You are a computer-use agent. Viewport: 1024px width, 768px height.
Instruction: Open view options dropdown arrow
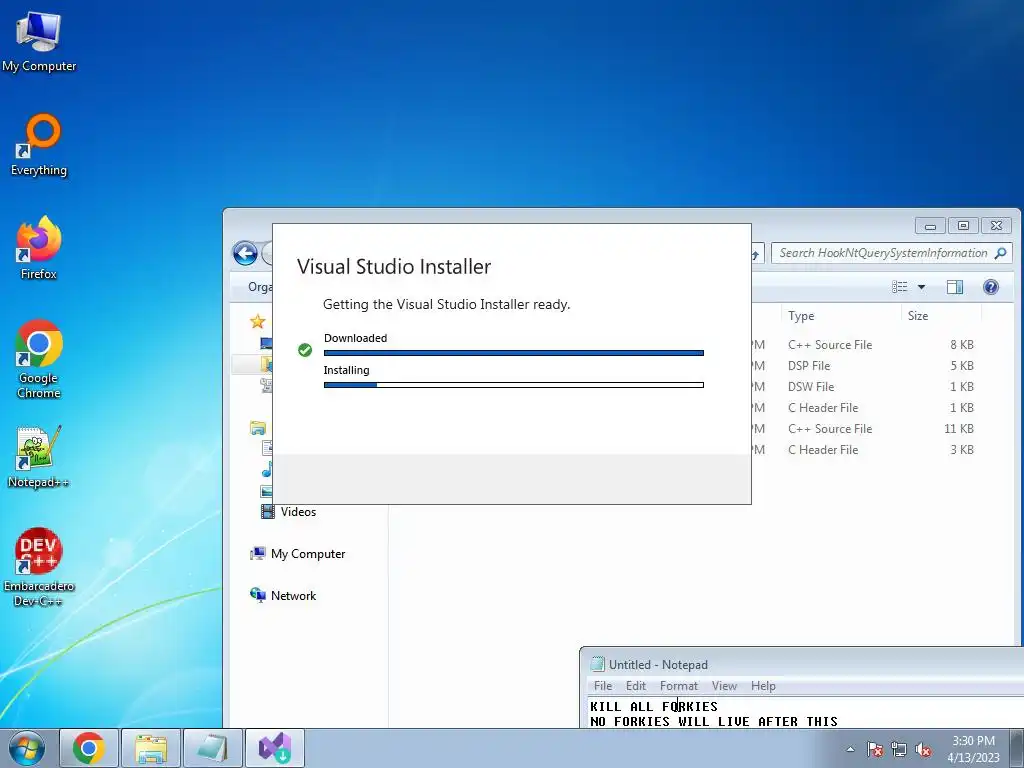(x=921, y=287)
